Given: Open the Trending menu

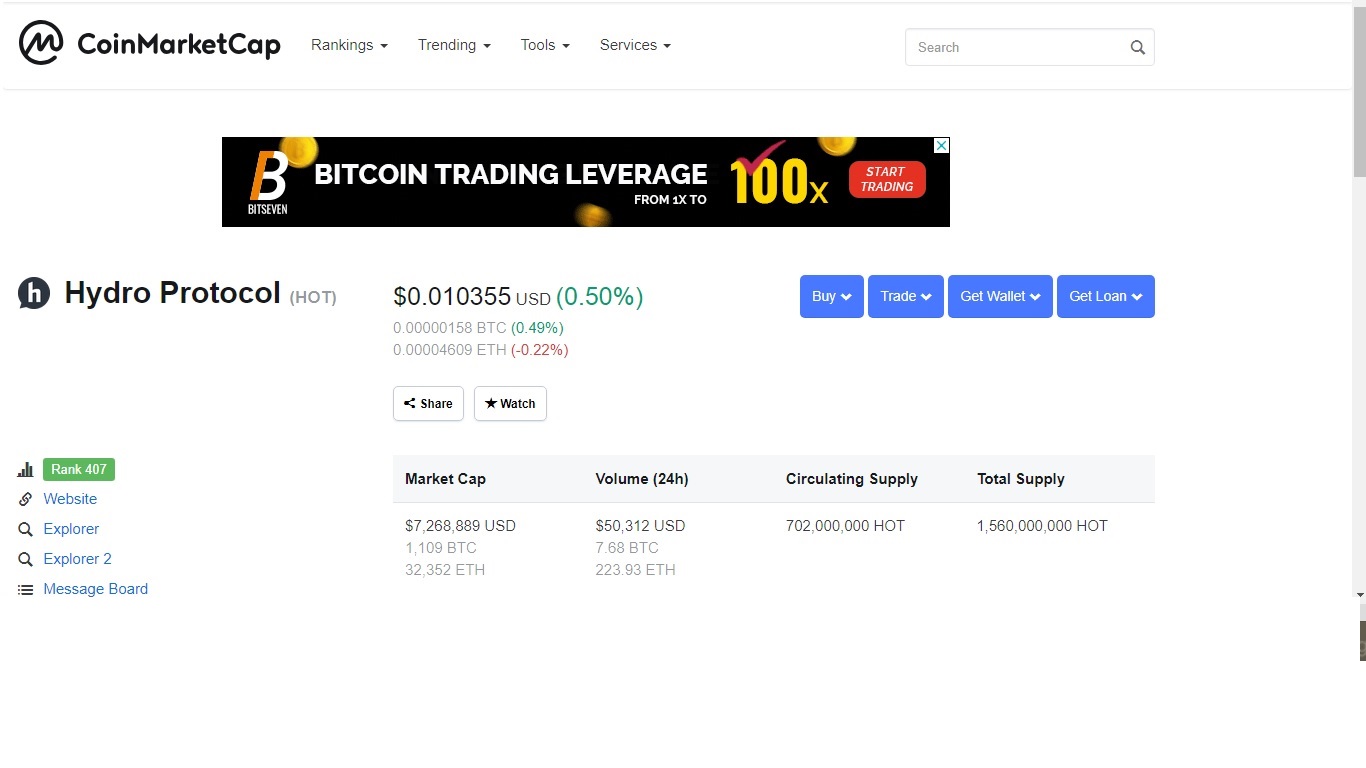Looking at the screenshot, I should pyautogui.click(x=454, y=45).
